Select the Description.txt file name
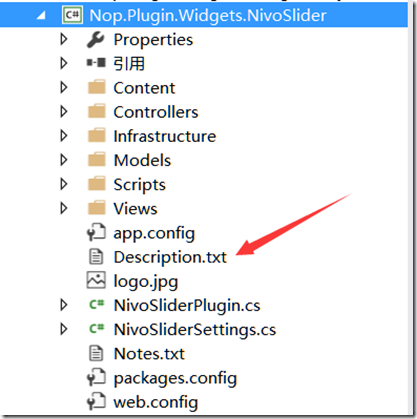 [x=170, y=258]
